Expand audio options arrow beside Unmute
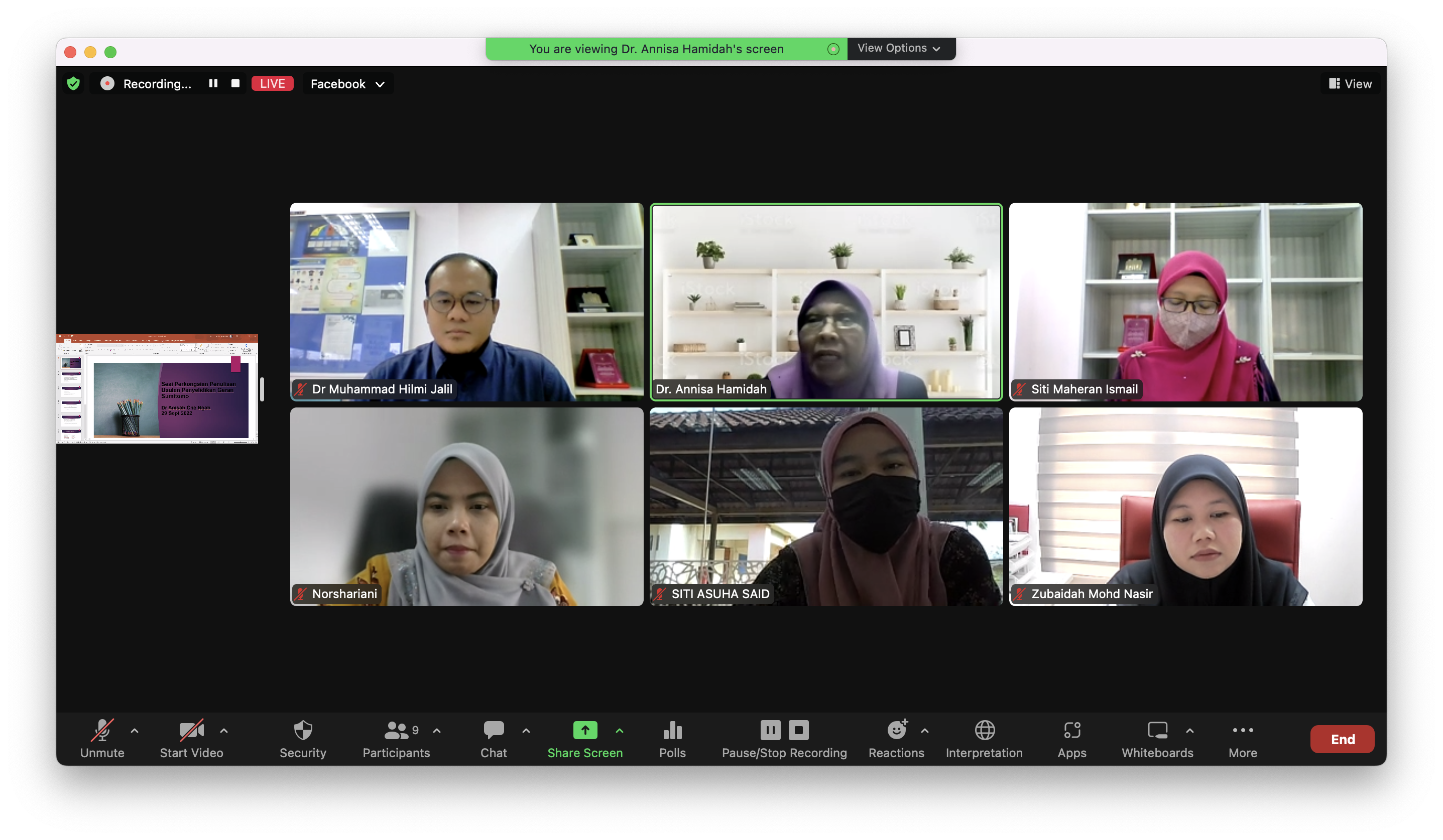The image size is (1443, 840). pyautogui.click(x=135, y=731)
